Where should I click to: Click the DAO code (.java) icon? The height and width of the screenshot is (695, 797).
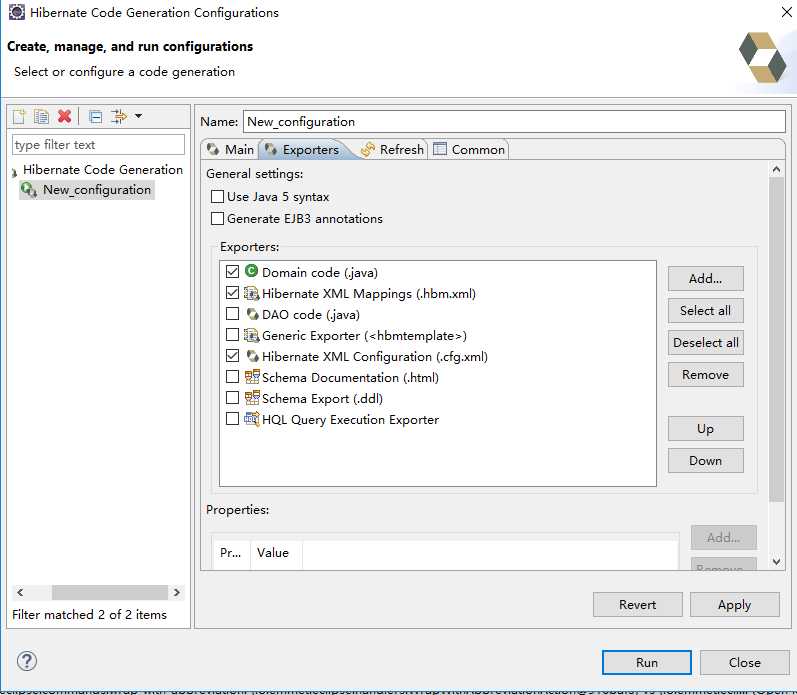pyautogui.click(x=252, y=314)
